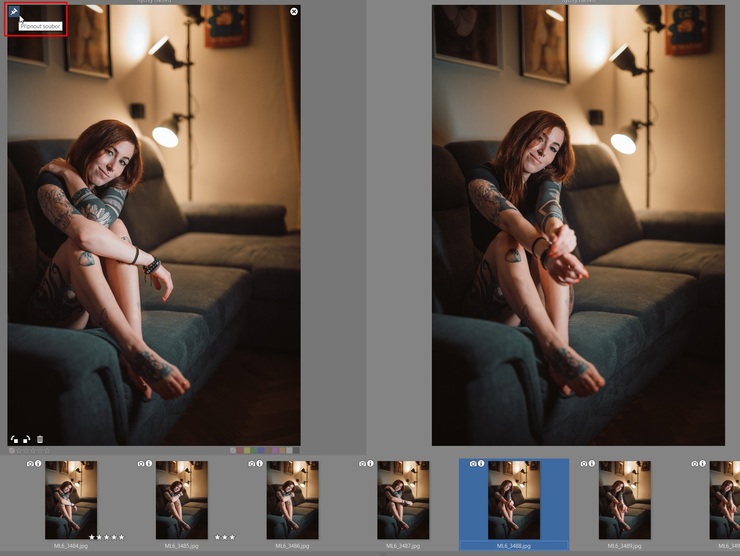
Task: Click the left compared photo preview
Action: [x=154, y=225]
